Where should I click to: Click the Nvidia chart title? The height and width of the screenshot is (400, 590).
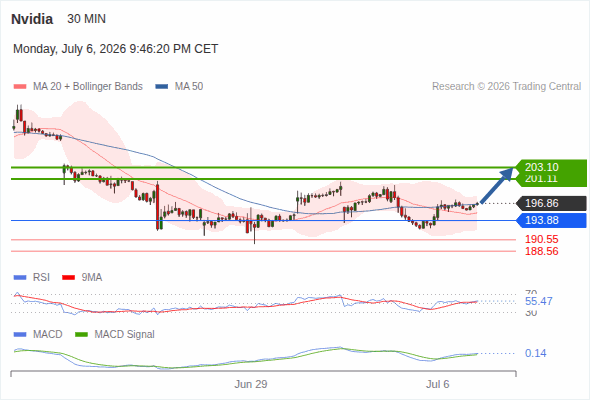[32, 19]
